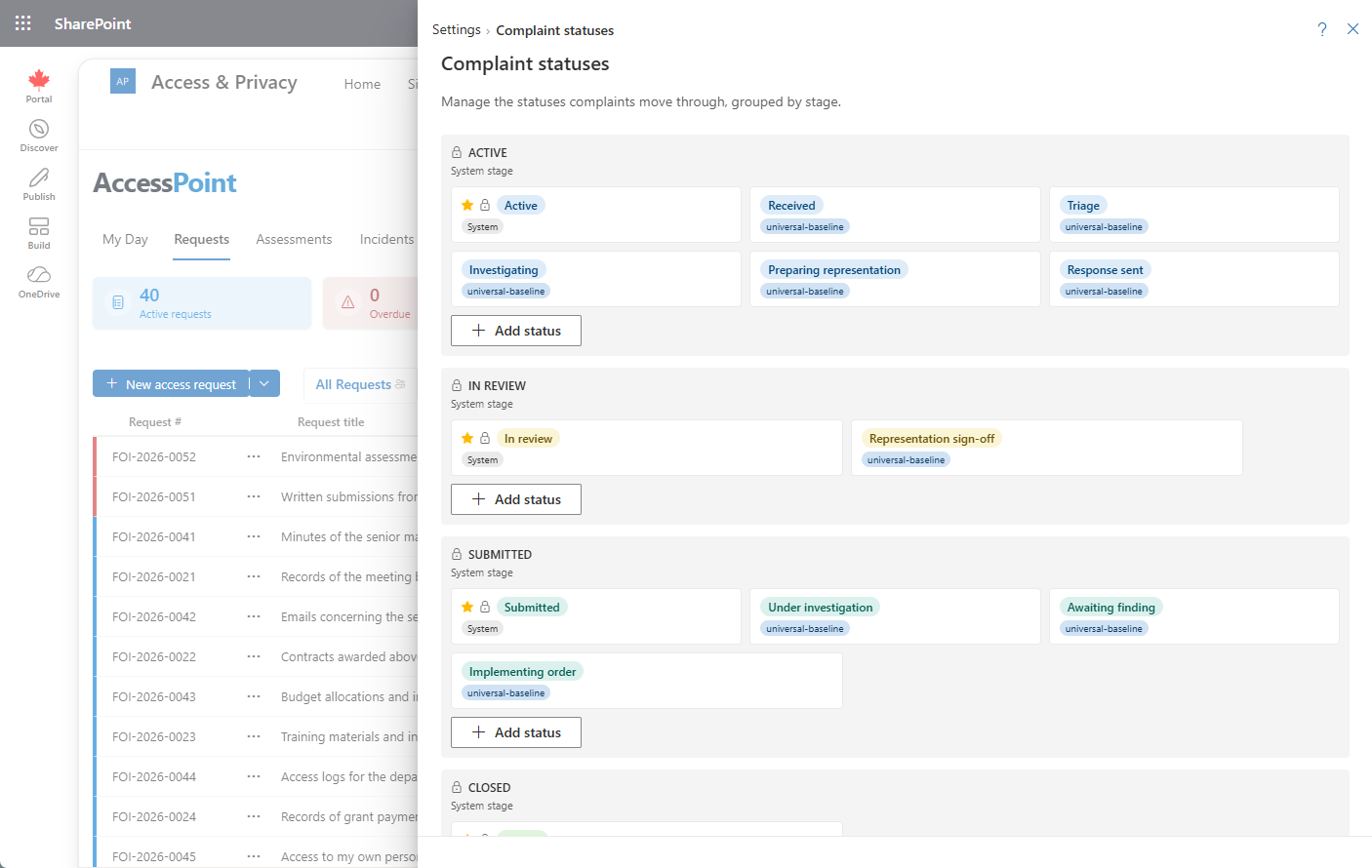Open the Preparing representation status card
The height and width of the screenshot is (868, 1372).
pyautogui.click(x=895, y=279)
